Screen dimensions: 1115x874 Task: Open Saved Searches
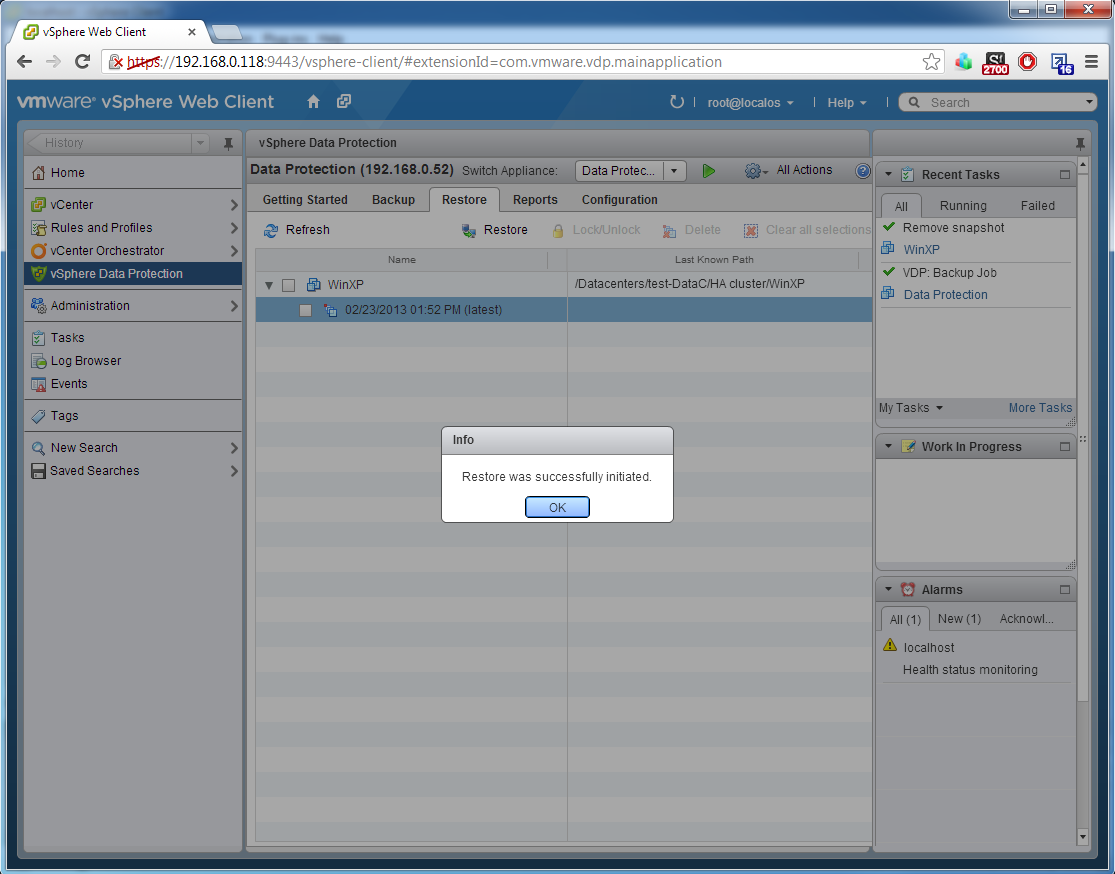coord(133,471)
